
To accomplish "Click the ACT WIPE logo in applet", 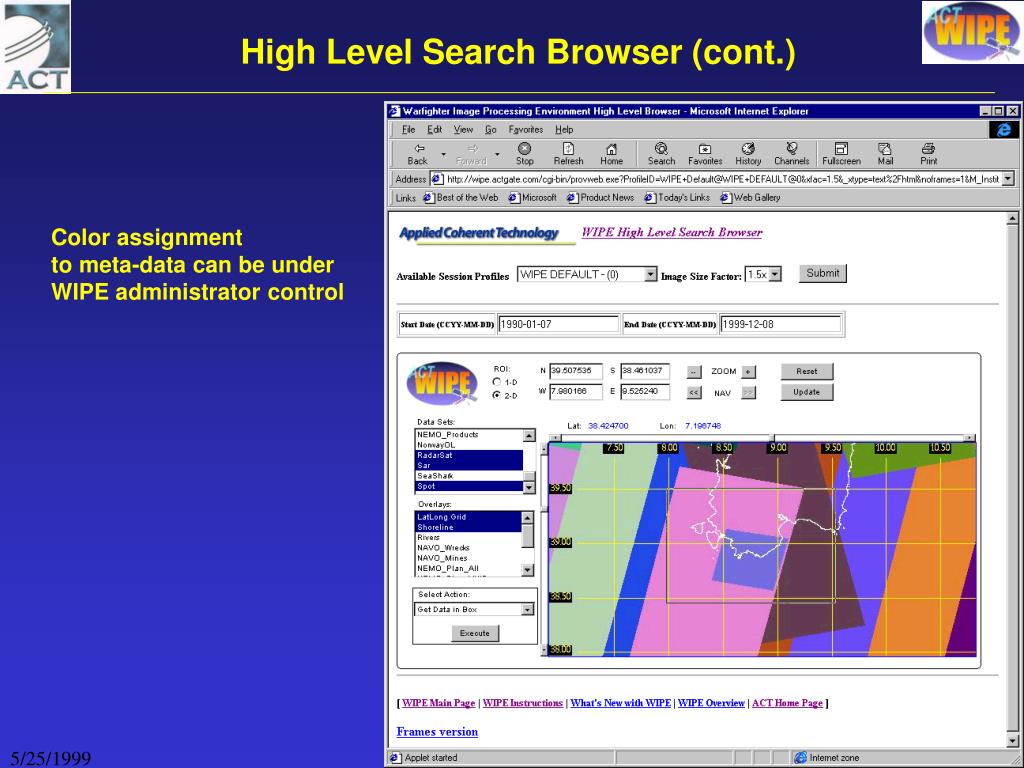I will (442, 383).
